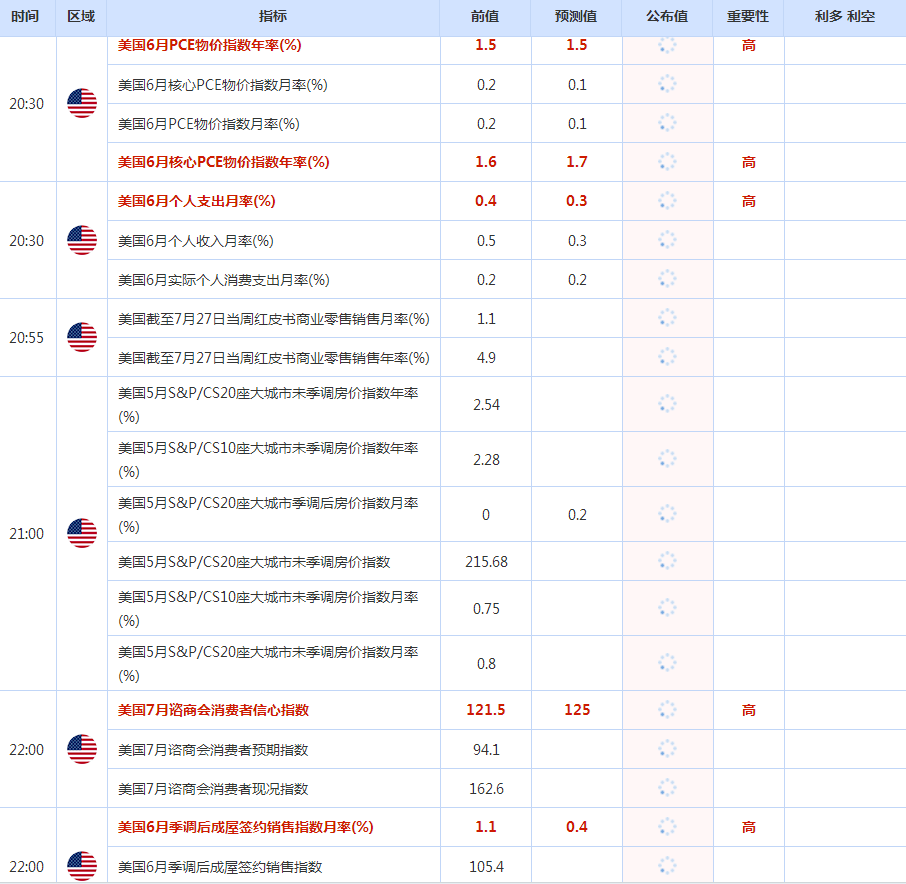Click the US flag beside 美国6月季调后成屋签约销售指数
906x884 pixels.
82,866
